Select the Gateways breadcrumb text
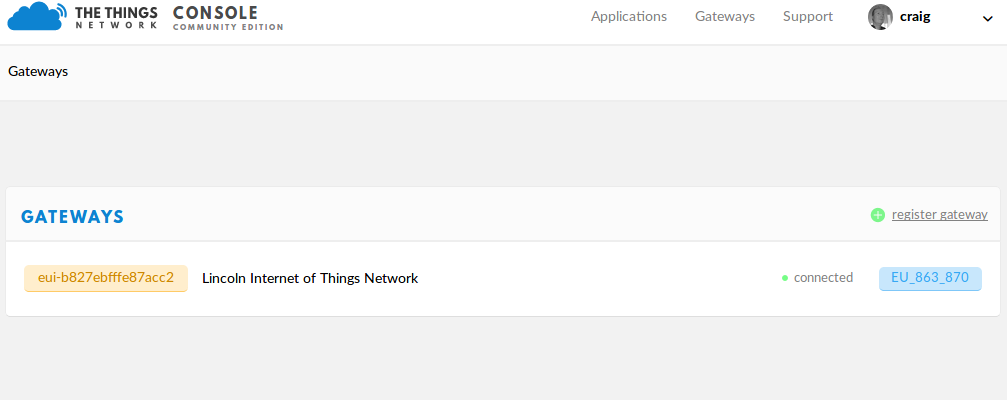The height and width of the screenshot is (400, 1007). click(38, 72)
